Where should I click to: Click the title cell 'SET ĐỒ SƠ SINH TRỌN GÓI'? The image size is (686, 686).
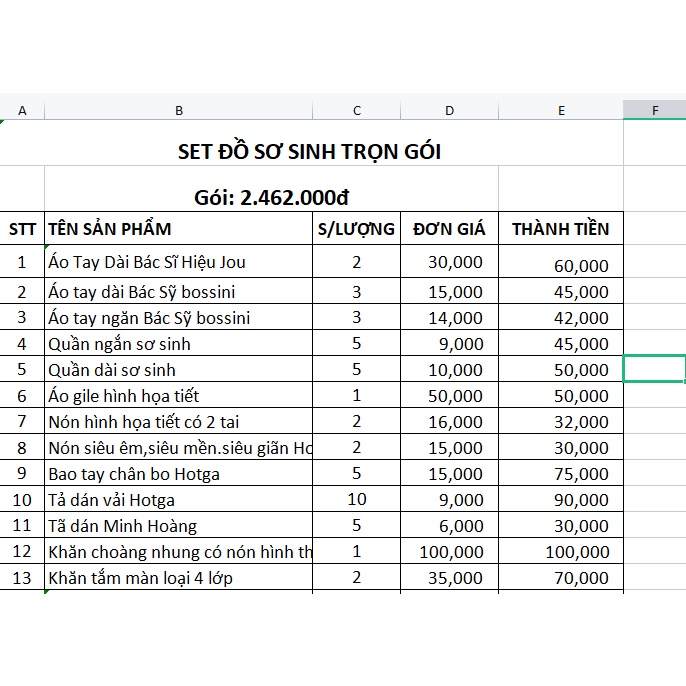click(x=310, y=152)
